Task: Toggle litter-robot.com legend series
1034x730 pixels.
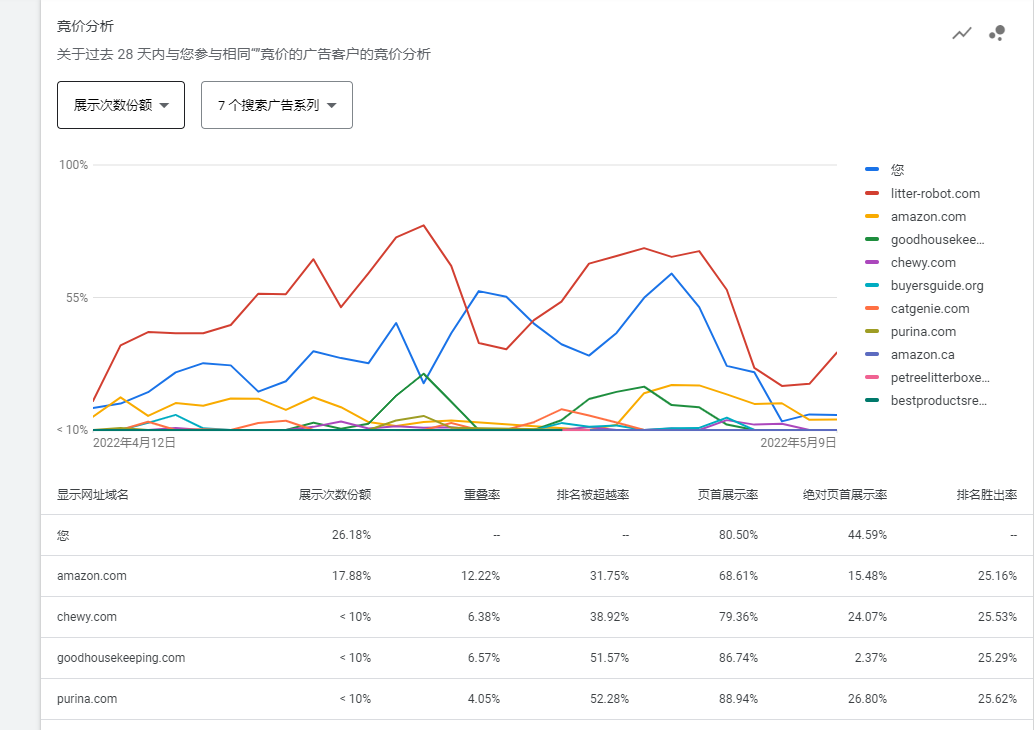Action: [x=935, y=194]
